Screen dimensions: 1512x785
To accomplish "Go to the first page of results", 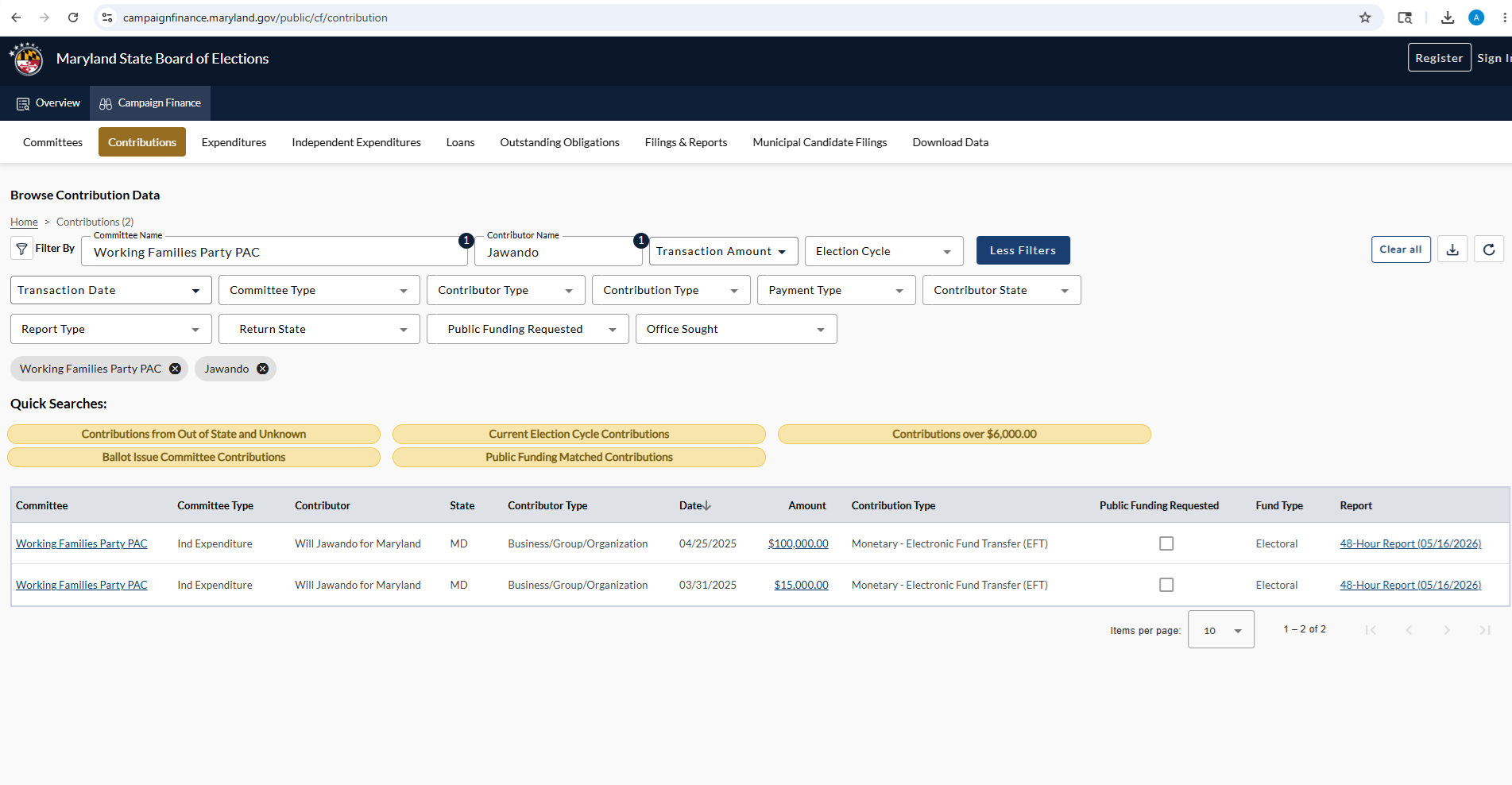I will coord(1371,630).
